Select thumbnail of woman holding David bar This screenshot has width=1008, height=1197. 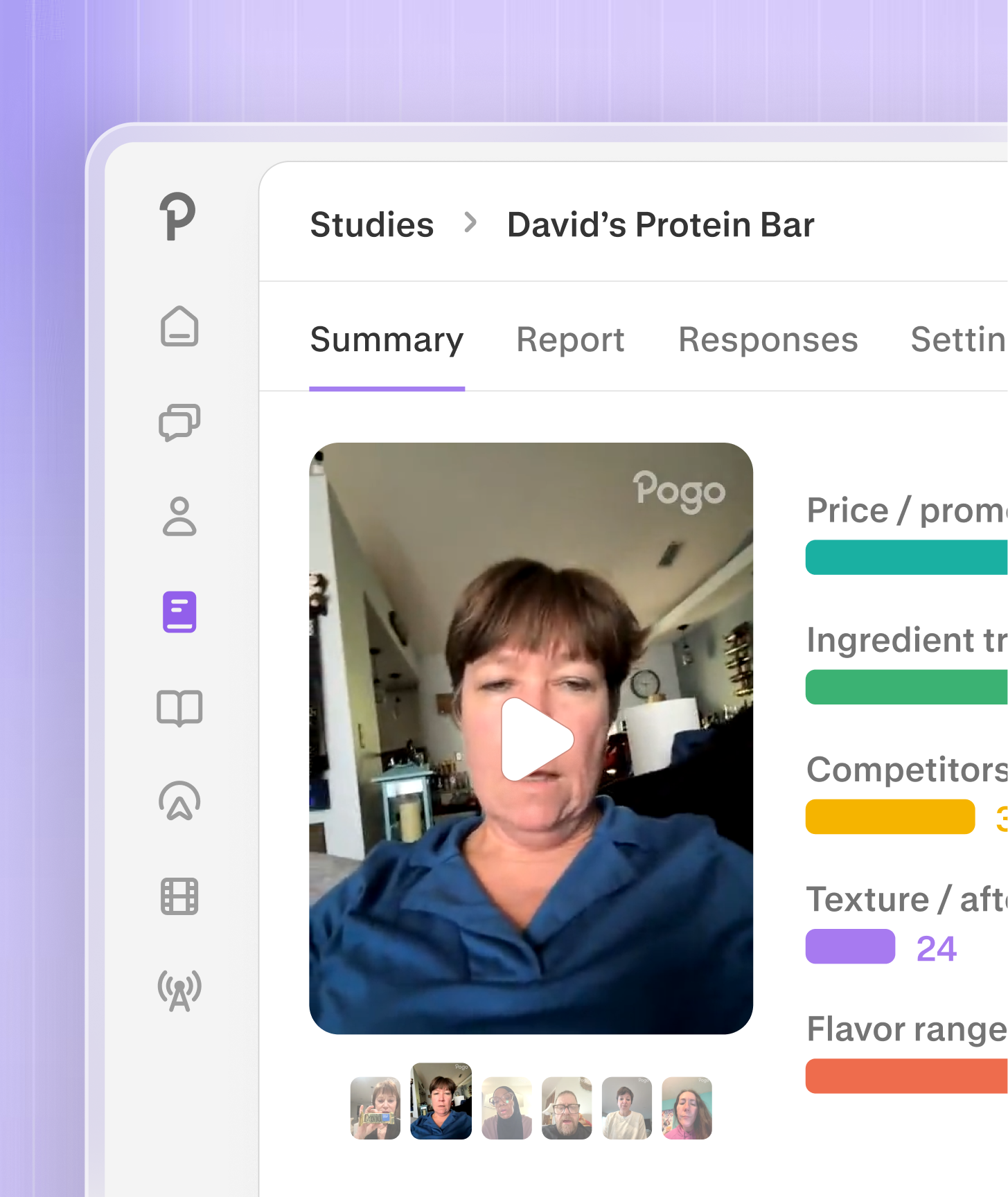pos(375,1108)
